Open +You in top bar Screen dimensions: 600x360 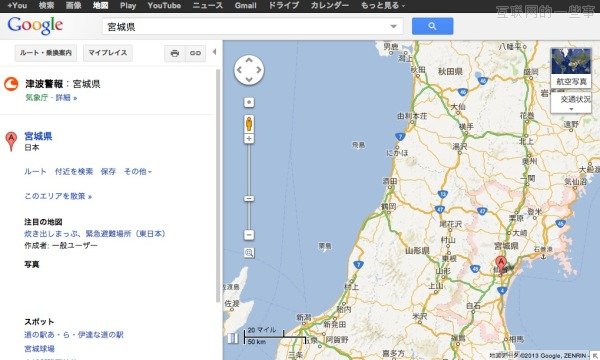point(17,6)
